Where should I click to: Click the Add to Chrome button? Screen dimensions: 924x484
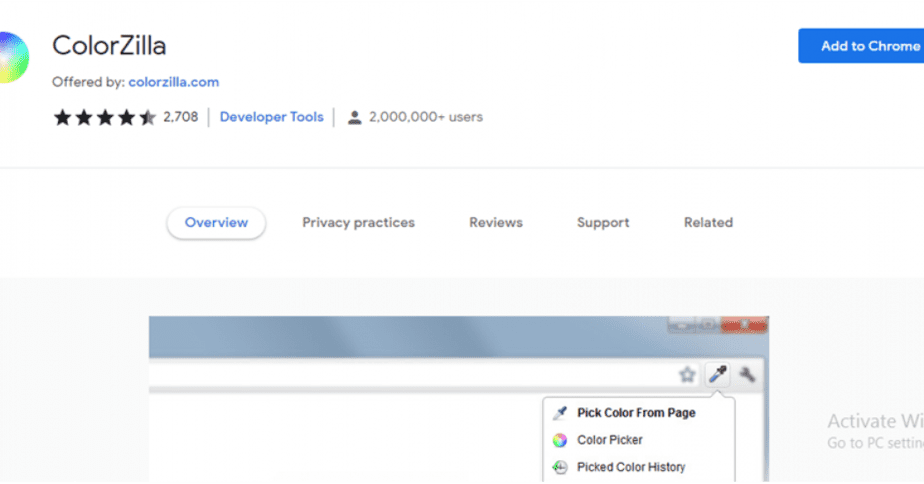pyautogui.click(x=861, y=46)
